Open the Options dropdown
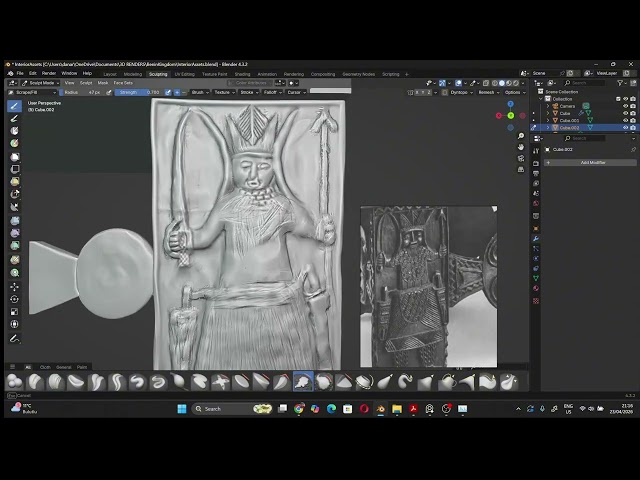Viewport: 640px width, 480px height. click(515, 92)
